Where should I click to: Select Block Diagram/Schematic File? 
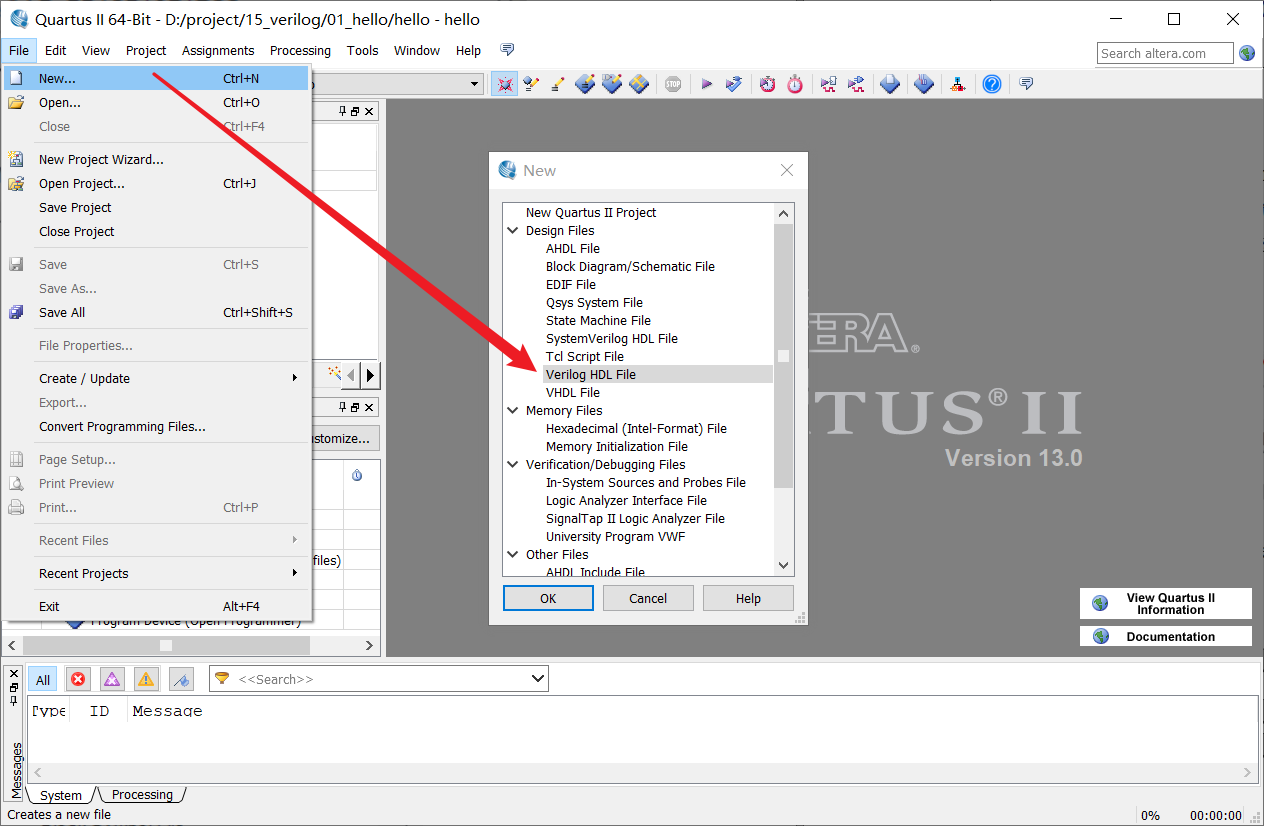tap(630, 266)
